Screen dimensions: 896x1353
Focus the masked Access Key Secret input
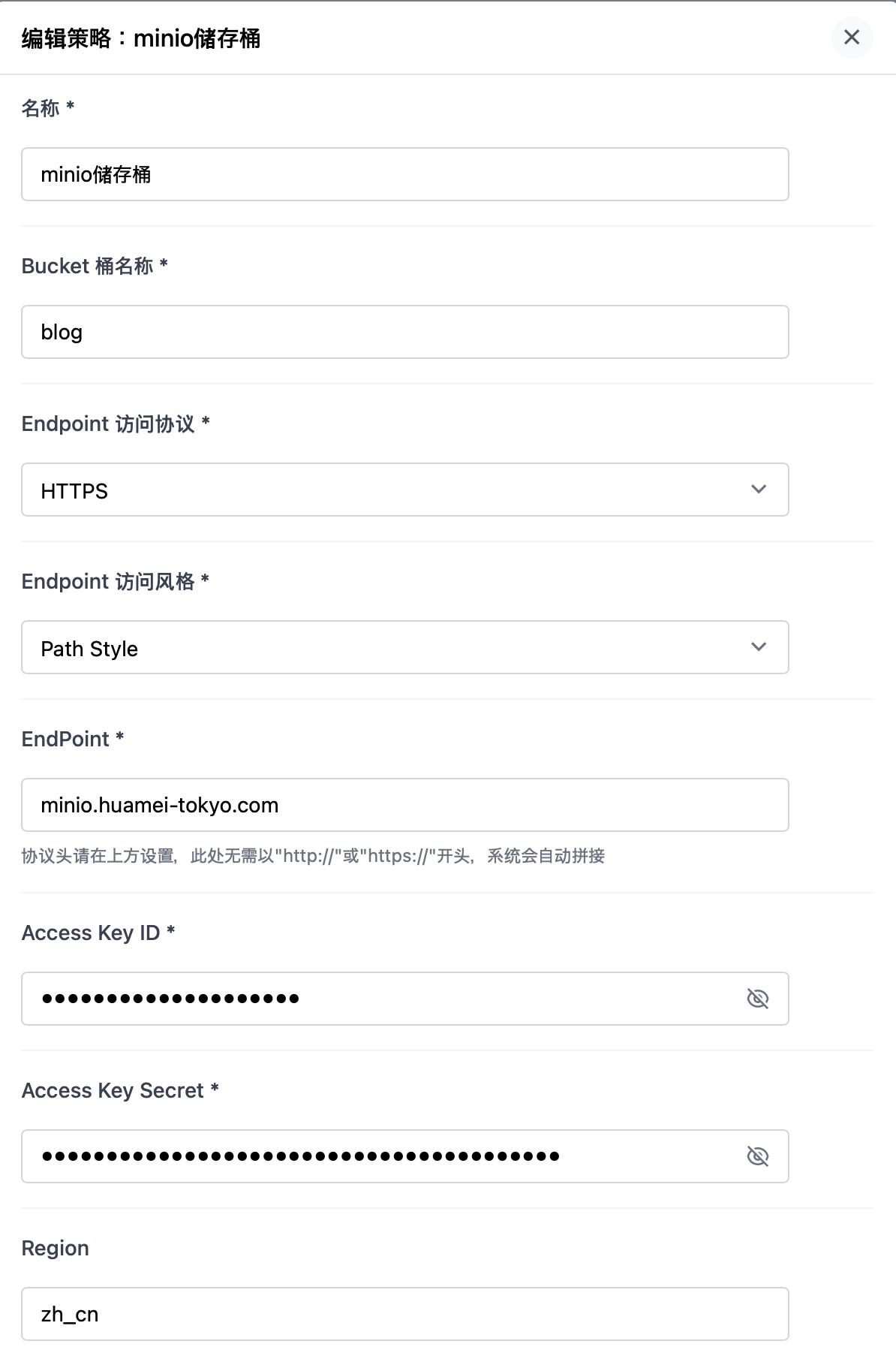[383, 1156]
